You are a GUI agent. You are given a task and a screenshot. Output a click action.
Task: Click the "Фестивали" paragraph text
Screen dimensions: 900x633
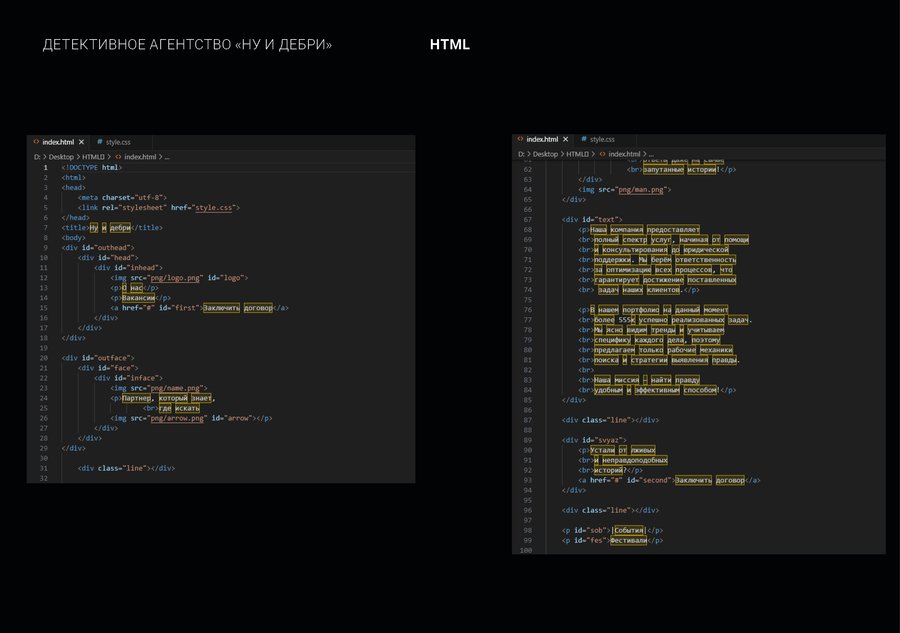click(x=629, y=541)
